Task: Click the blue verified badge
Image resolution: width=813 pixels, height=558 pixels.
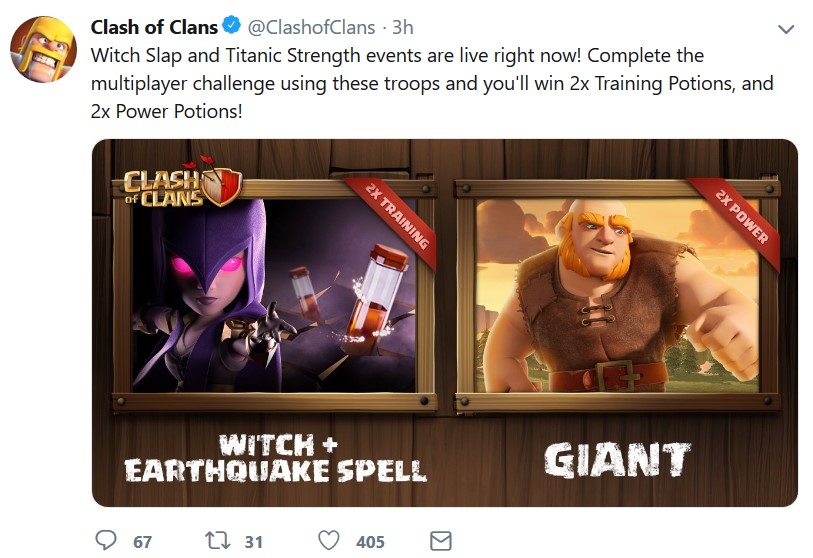Action: 232,25
